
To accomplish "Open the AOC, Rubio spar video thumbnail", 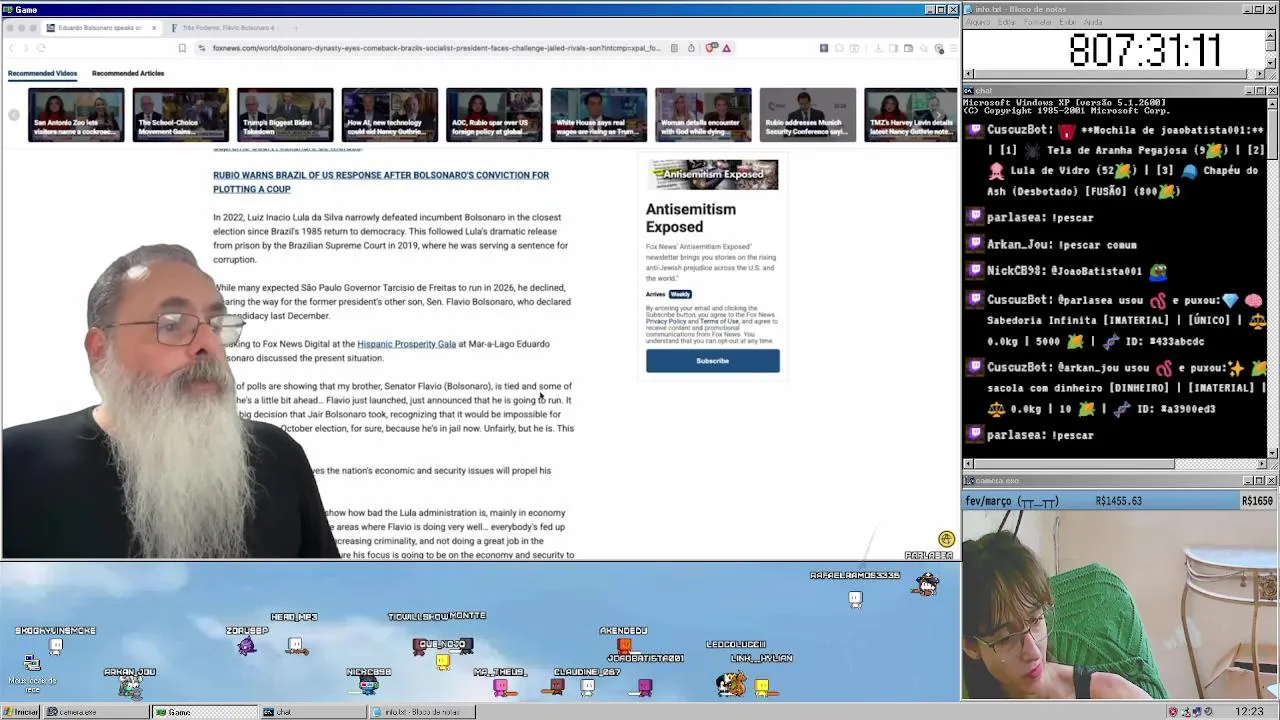I will [x=494, y=115].
